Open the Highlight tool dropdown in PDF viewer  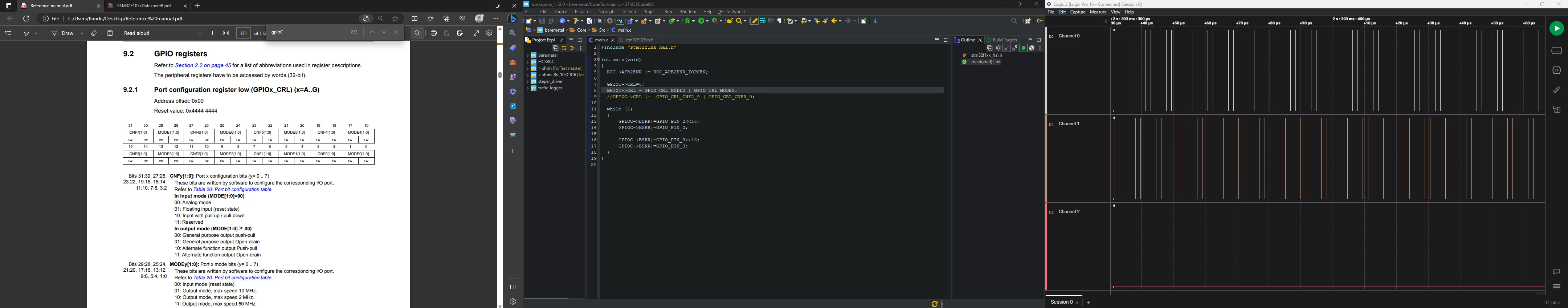coord(37,33)
